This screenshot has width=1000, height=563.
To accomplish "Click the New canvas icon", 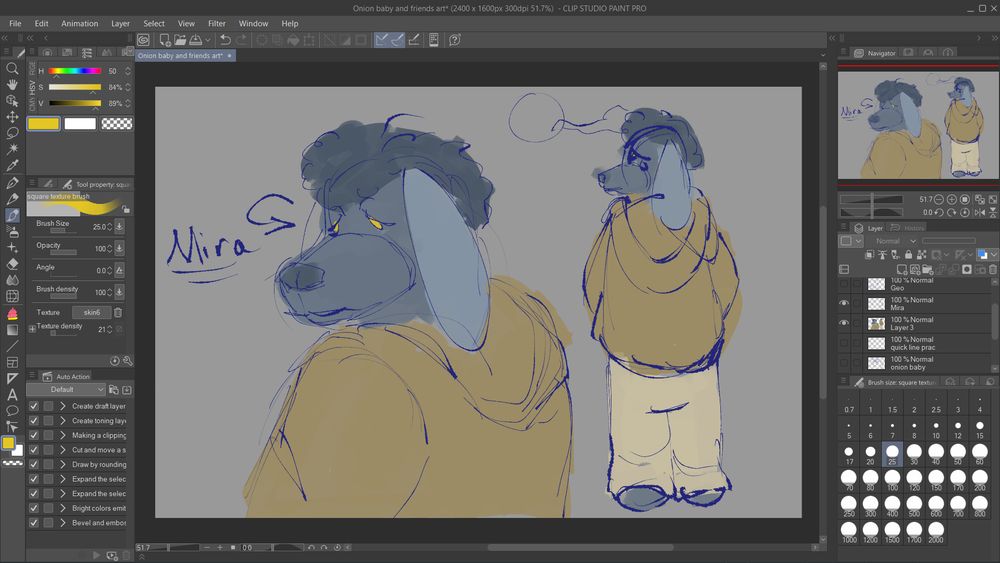I will pos(164,40).
